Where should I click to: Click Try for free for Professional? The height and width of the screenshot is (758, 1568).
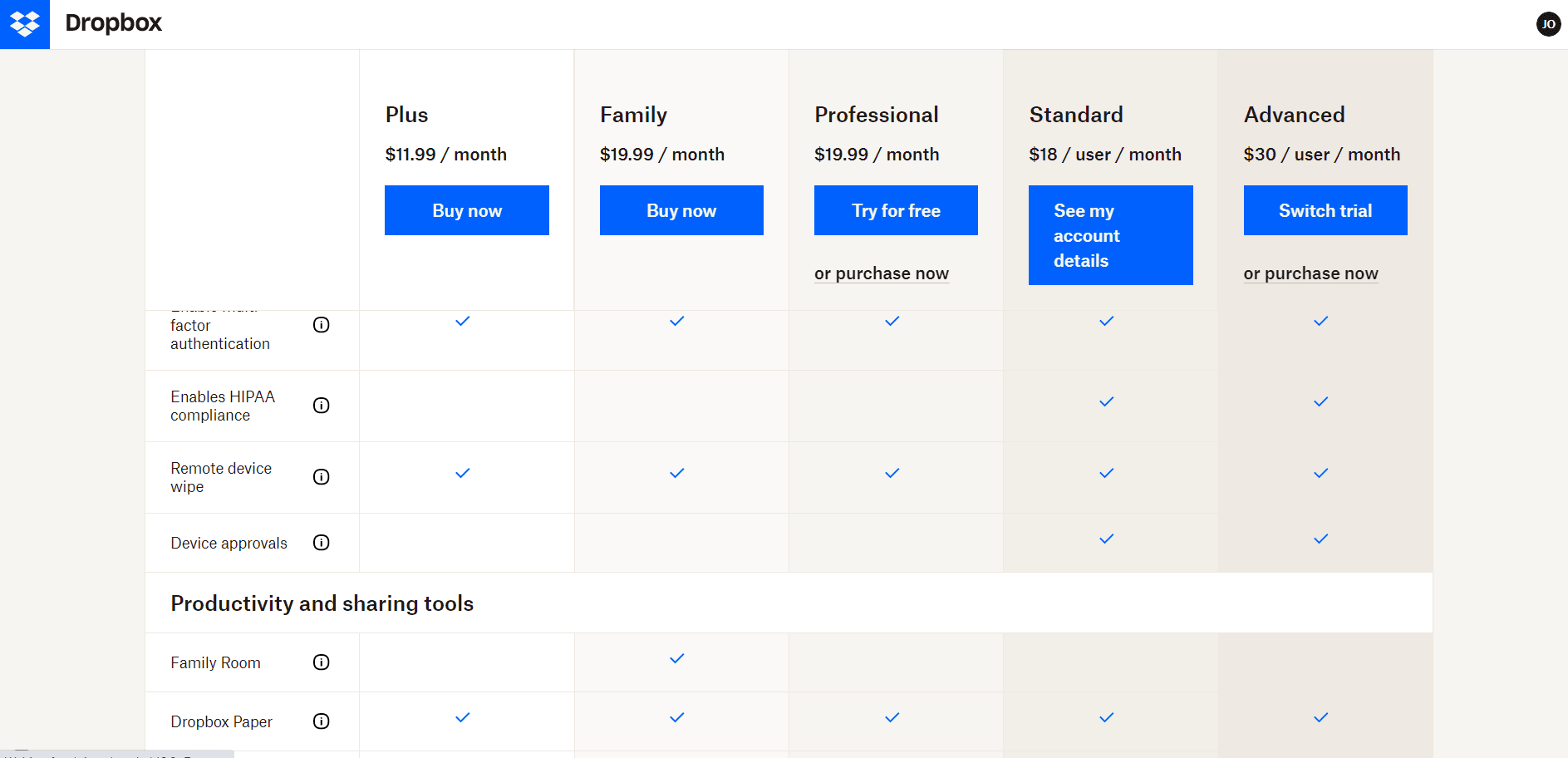896,210
